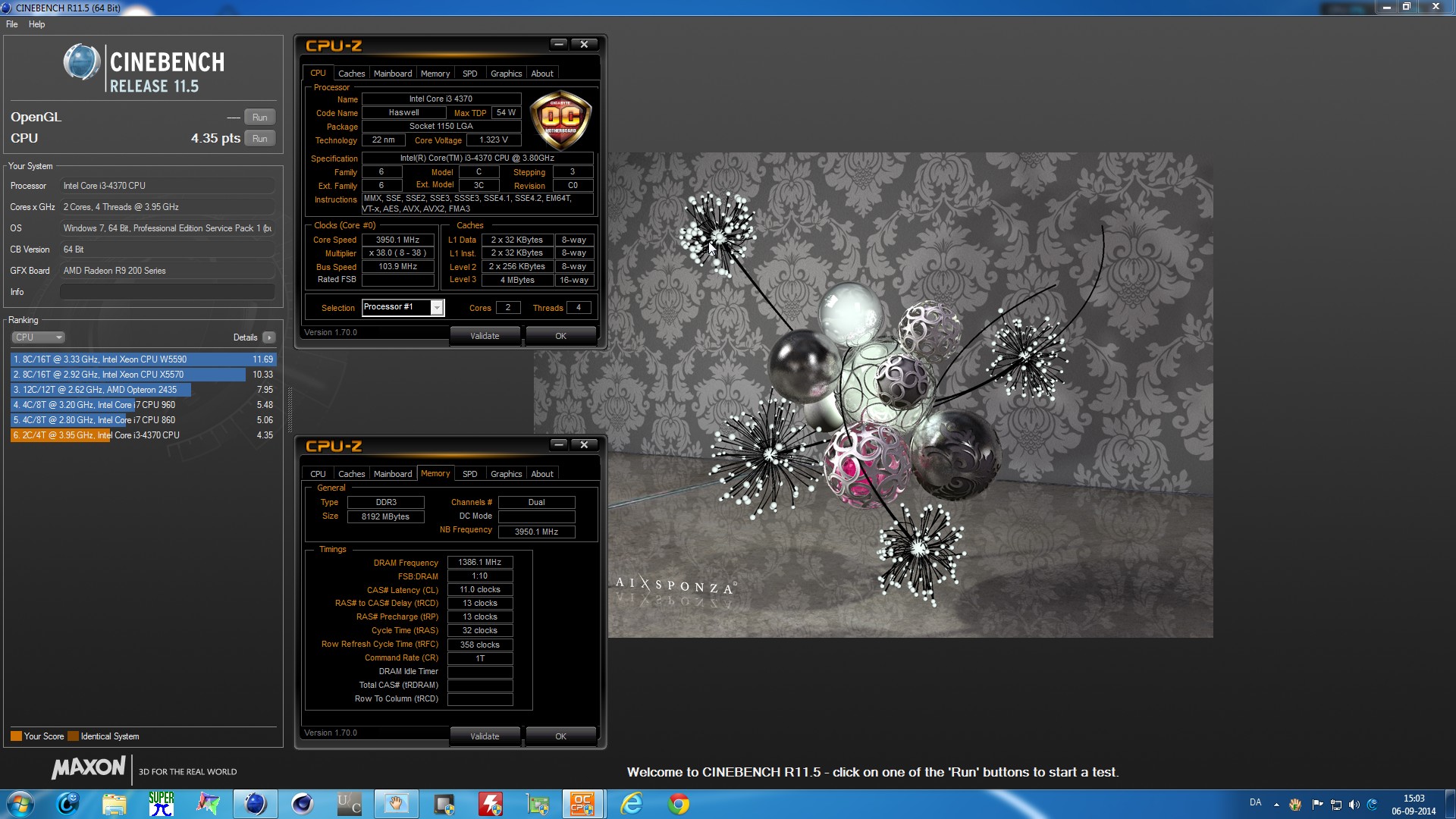Switch to CPU tab in lower CPU-Z
The image size is (1456, 819).
318,474
